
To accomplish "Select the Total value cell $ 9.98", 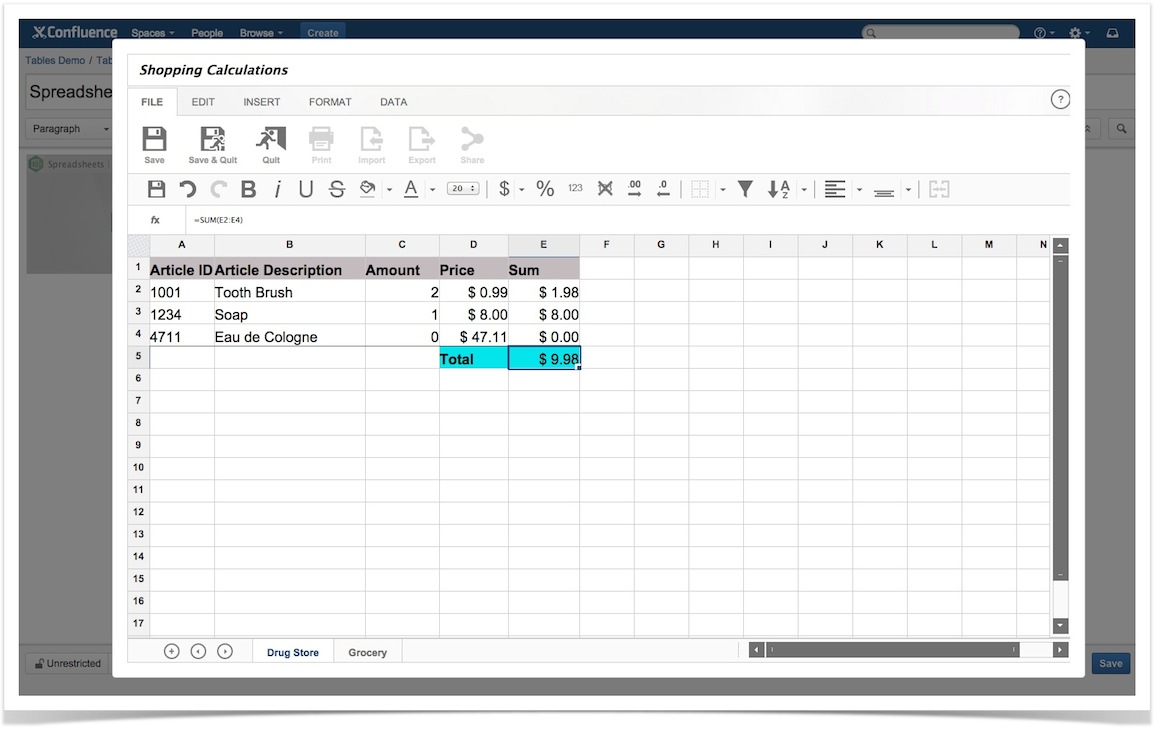I will (544, 359).
